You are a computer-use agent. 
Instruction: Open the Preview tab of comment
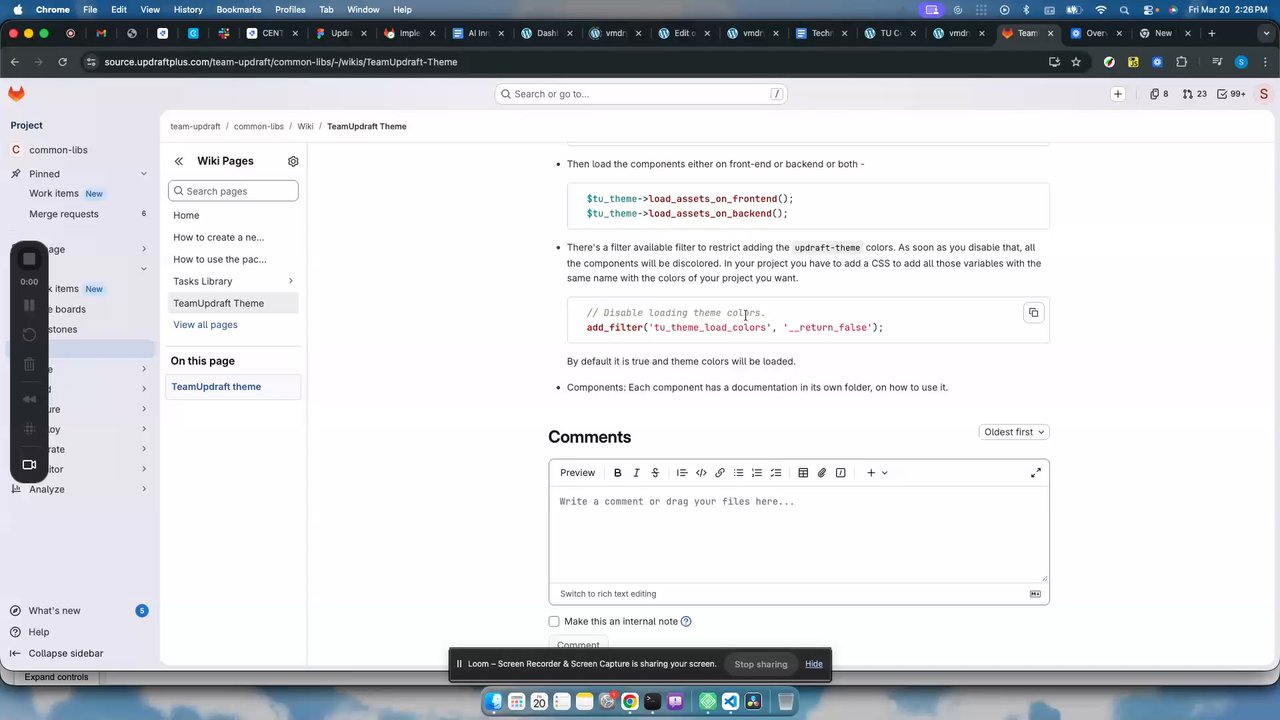click(x=577, y=473)
